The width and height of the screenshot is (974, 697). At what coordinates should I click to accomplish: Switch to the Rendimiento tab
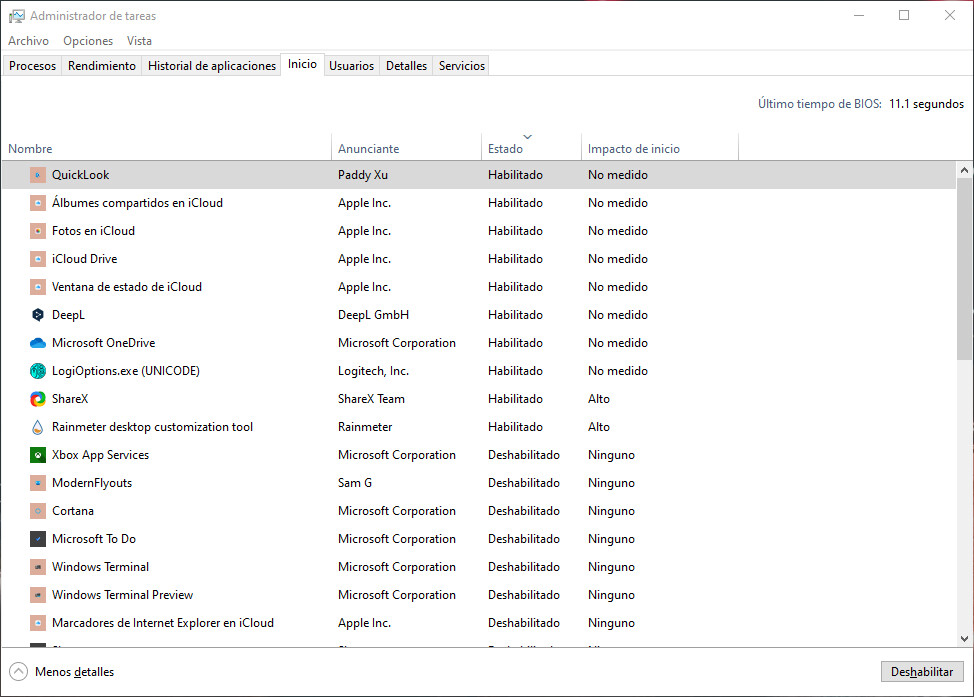(x=102, y=66)
